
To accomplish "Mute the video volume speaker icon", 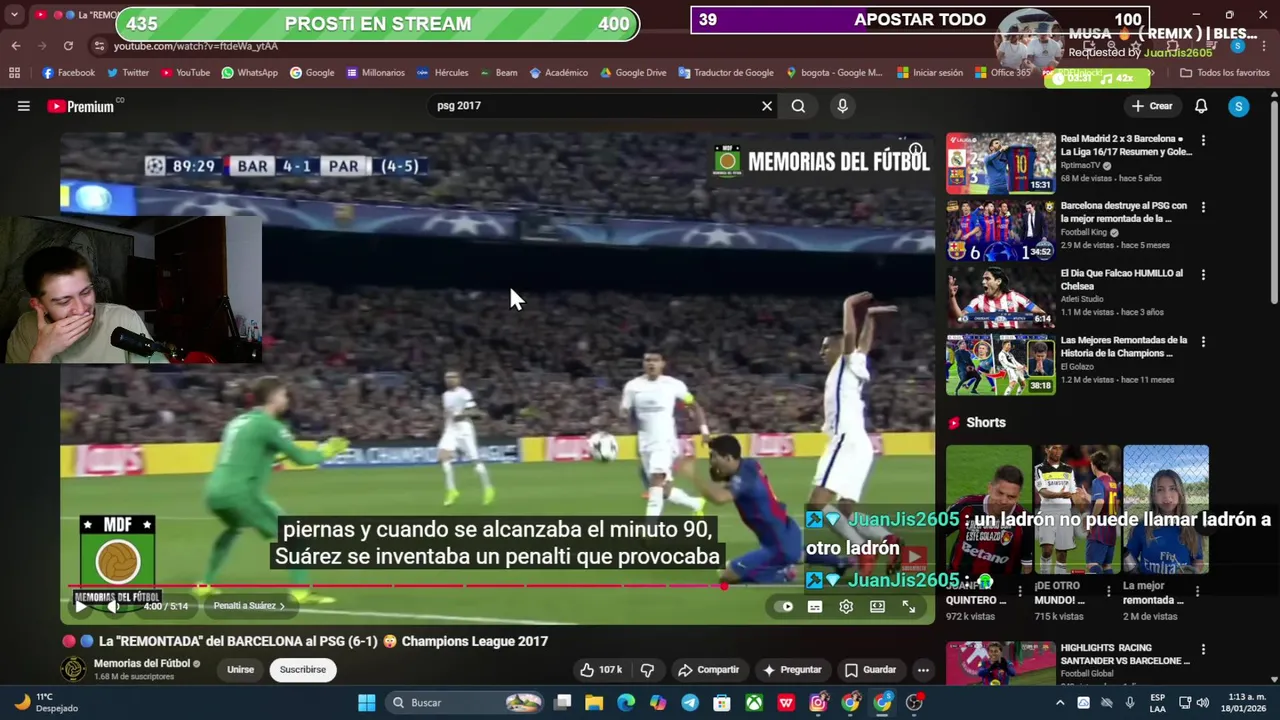I will point(113,606).
